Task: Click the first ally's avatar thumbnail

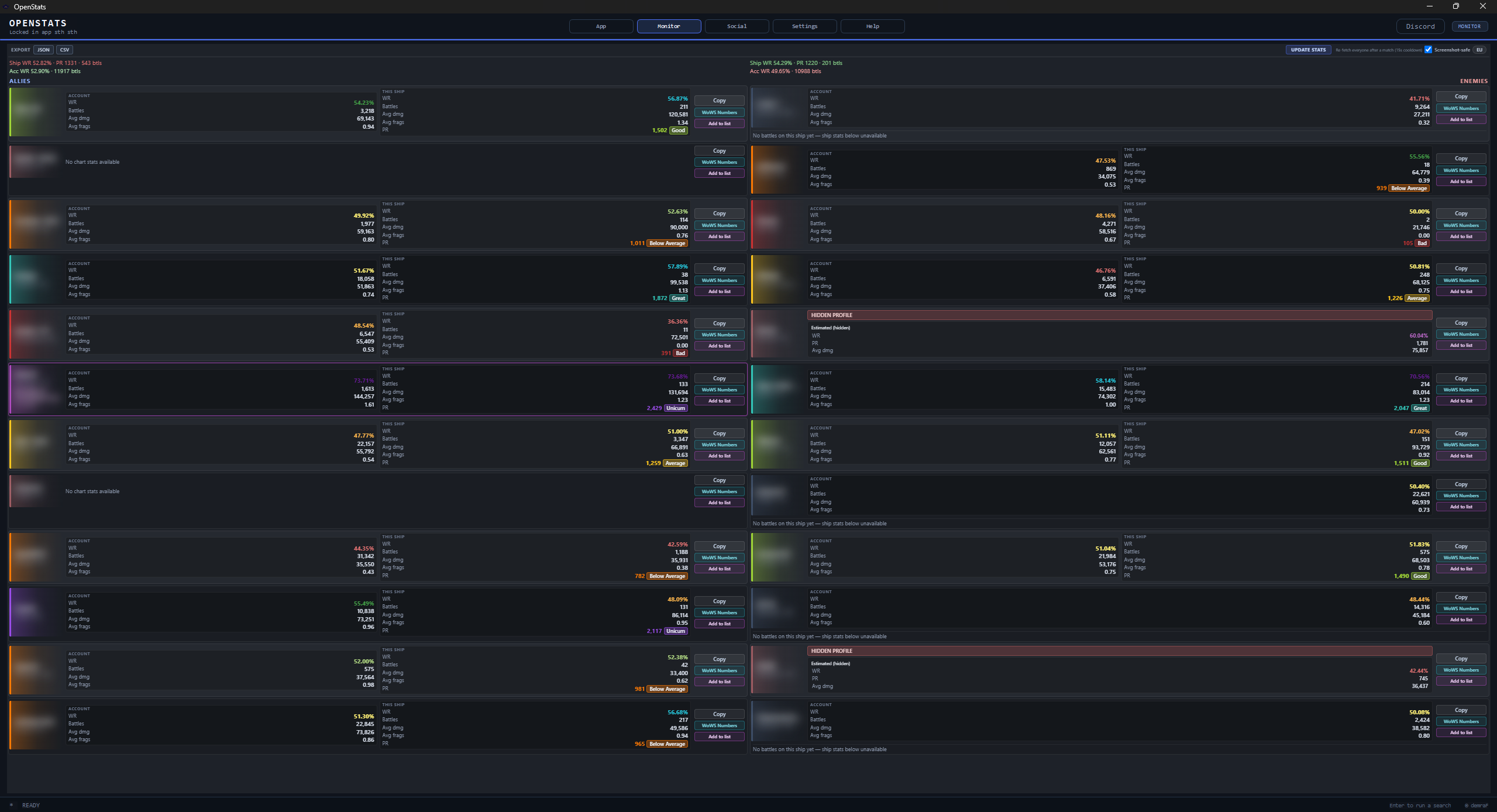Action: point(33,112)
